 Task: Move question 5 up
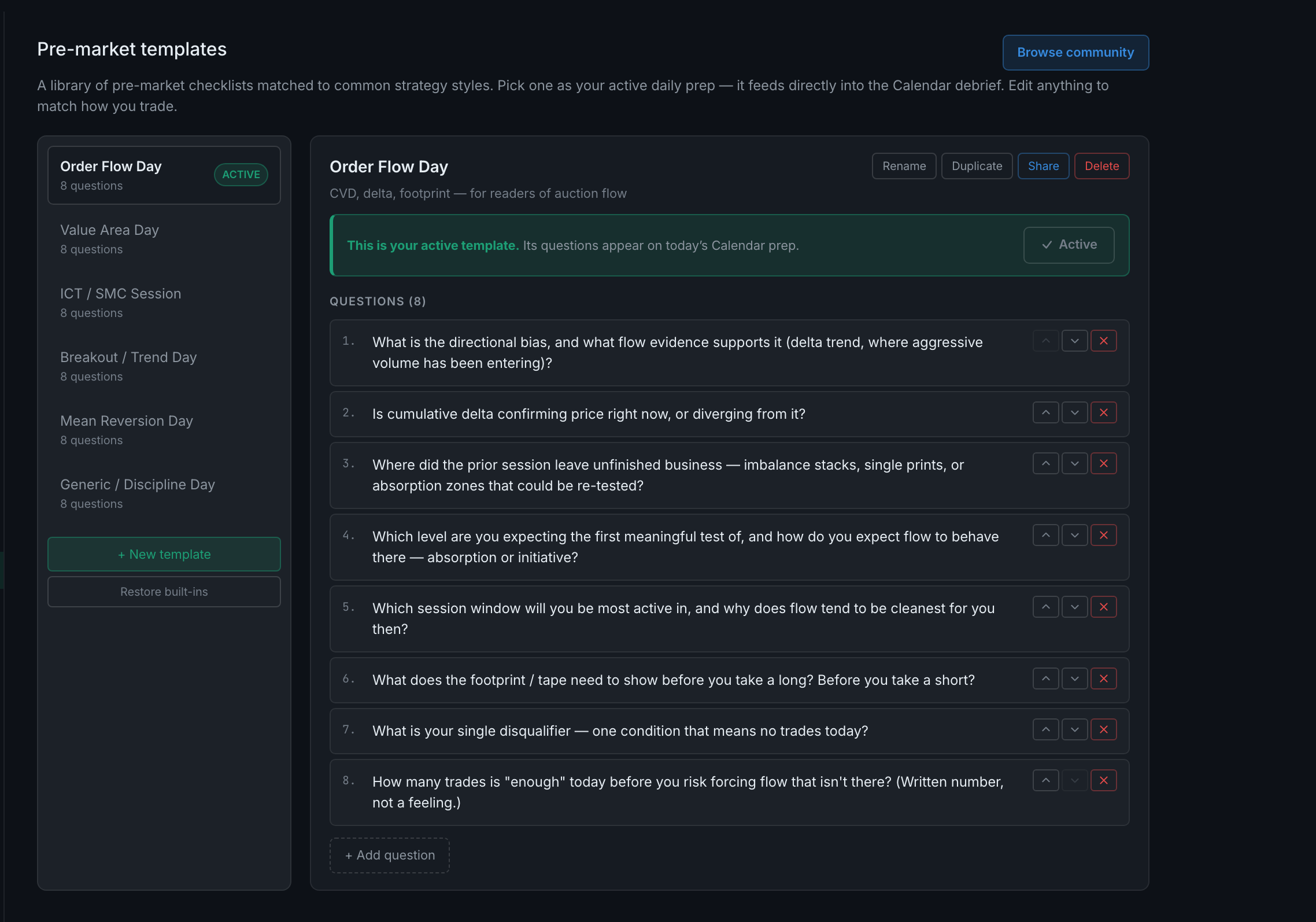(x=1045, y=607)
